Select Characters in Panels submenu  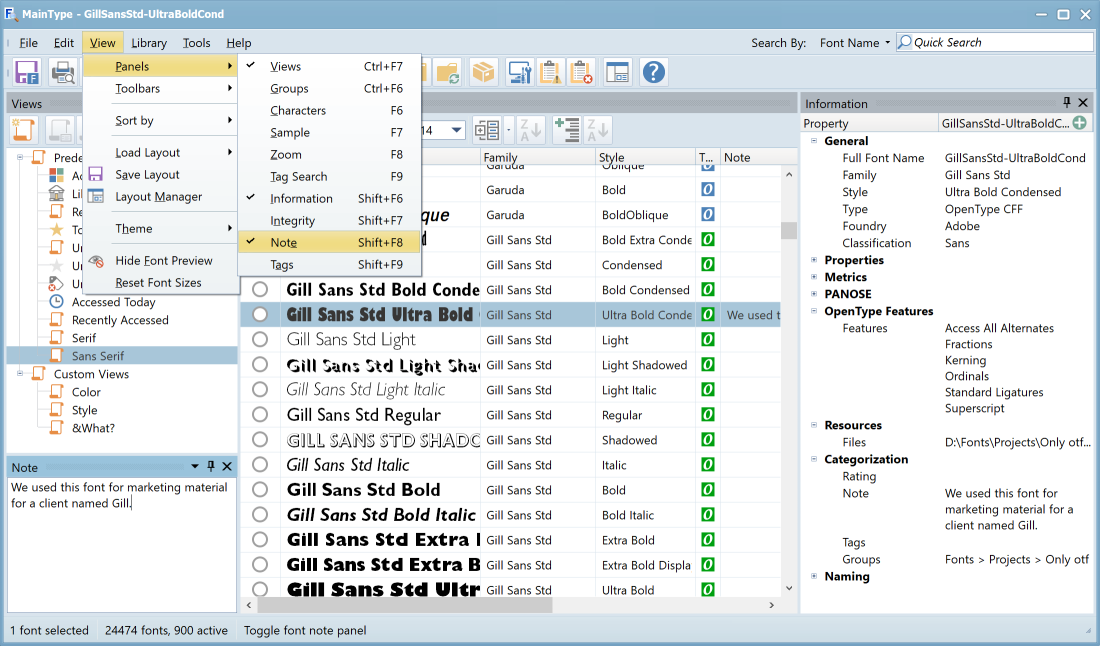click(329, 111)
